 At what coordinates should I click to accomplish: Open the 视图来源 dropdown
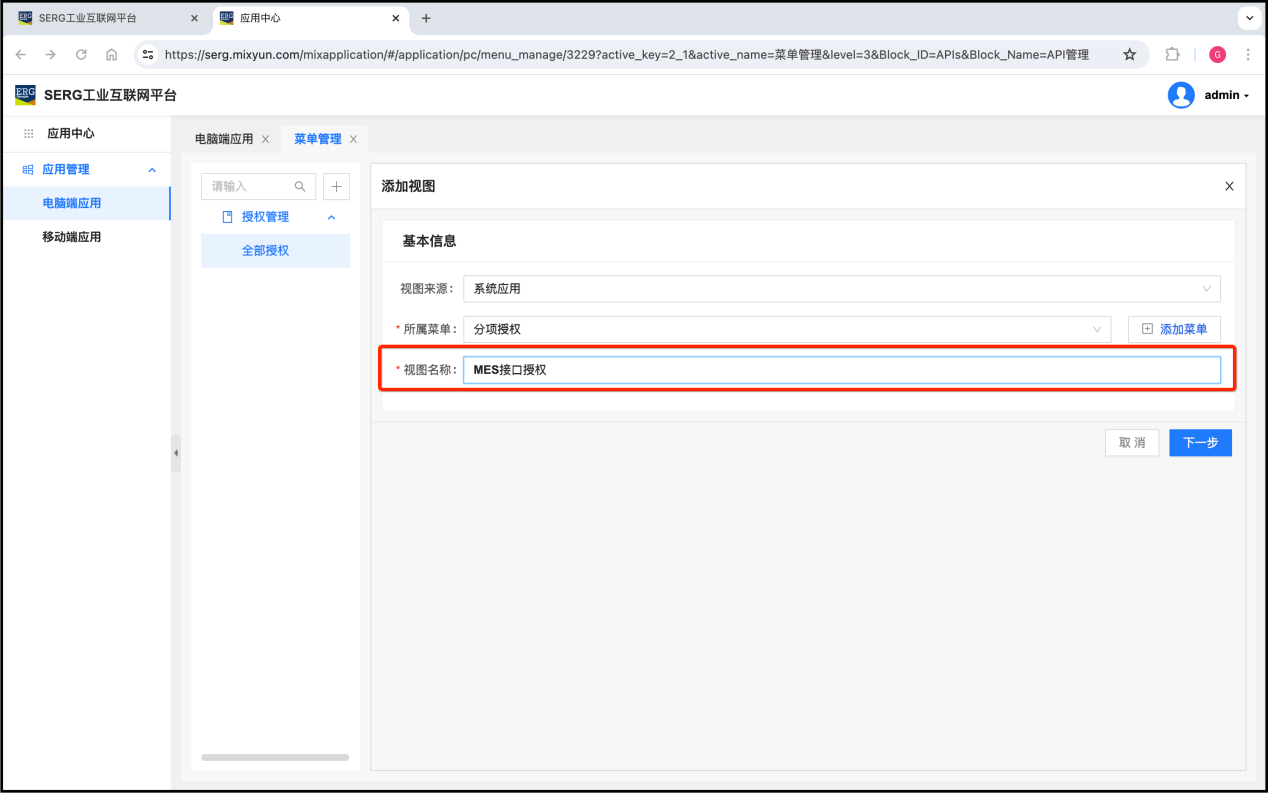pos(841,289)
